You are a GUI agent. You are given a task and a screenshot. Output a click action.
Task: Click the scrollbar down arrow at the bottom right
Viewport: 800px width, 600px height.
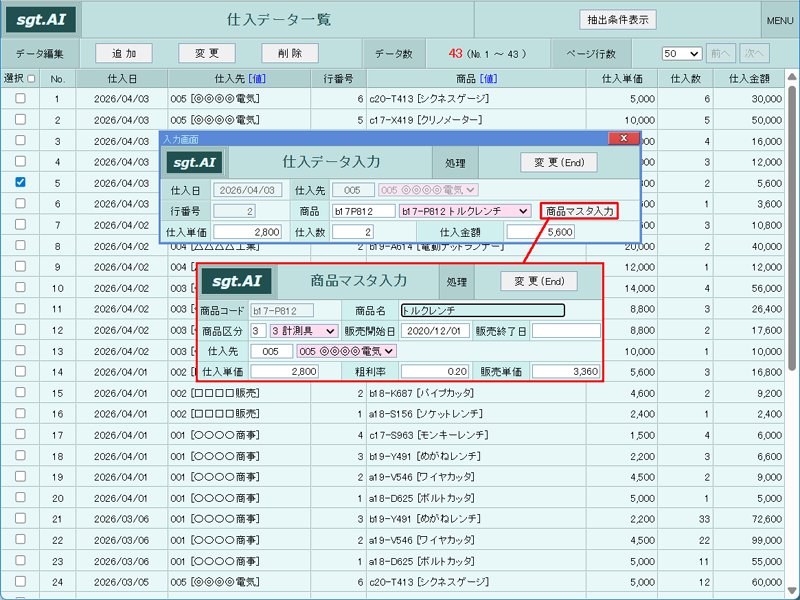coord(792,590)
